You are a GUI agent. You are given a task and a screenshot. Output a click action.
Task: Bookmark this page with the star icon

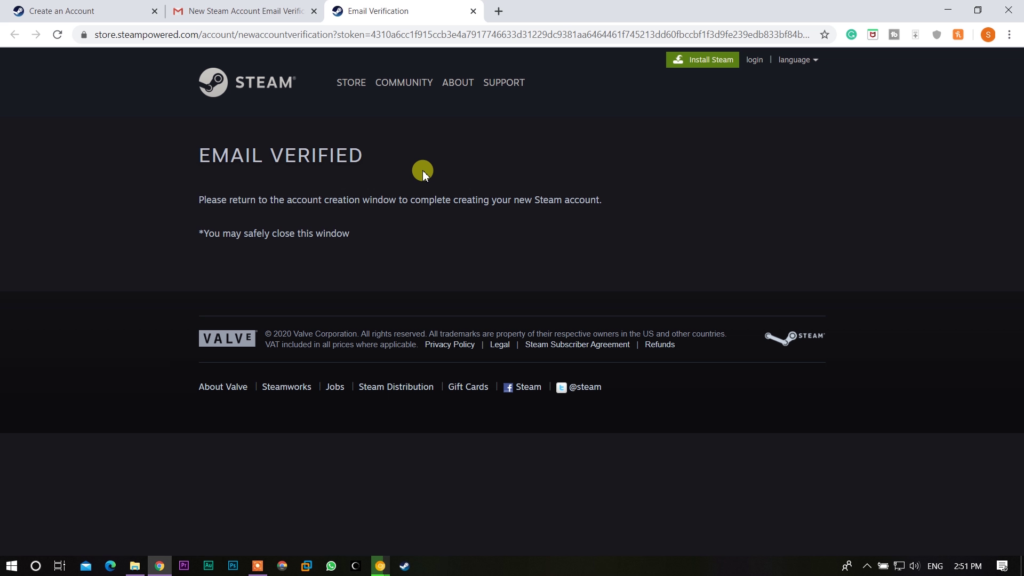tap(824, 35)
